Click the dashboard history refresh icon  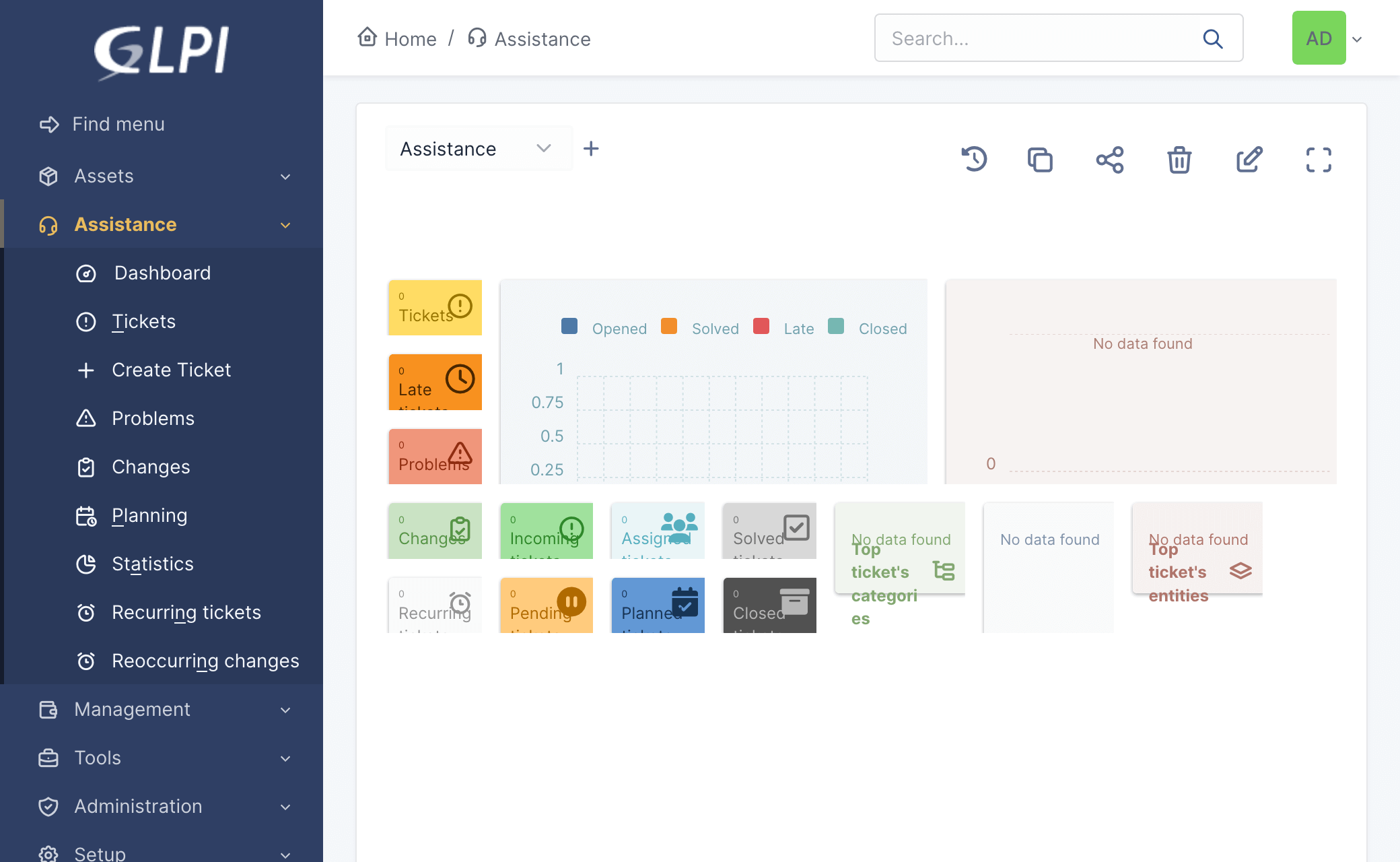974,160
